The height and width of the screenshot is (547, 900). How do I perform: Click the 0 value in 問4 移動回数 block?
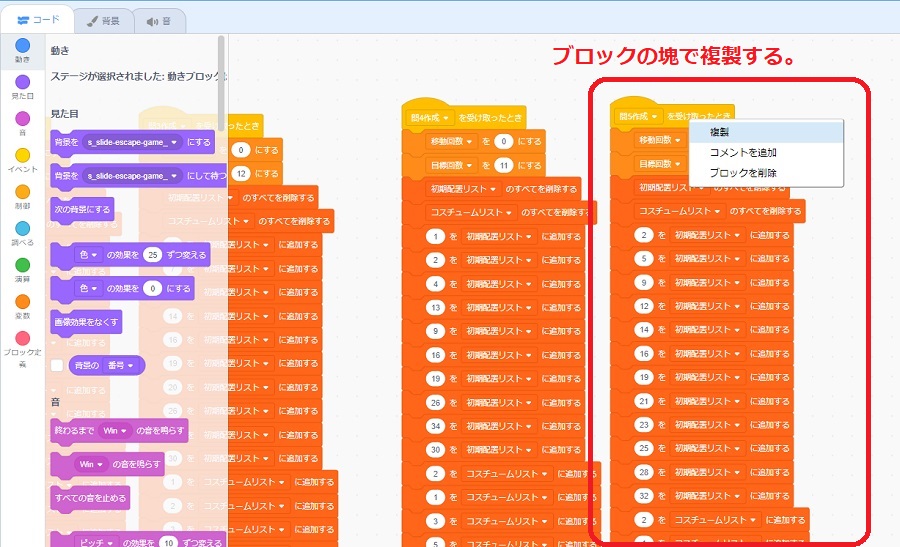(503, 141)
